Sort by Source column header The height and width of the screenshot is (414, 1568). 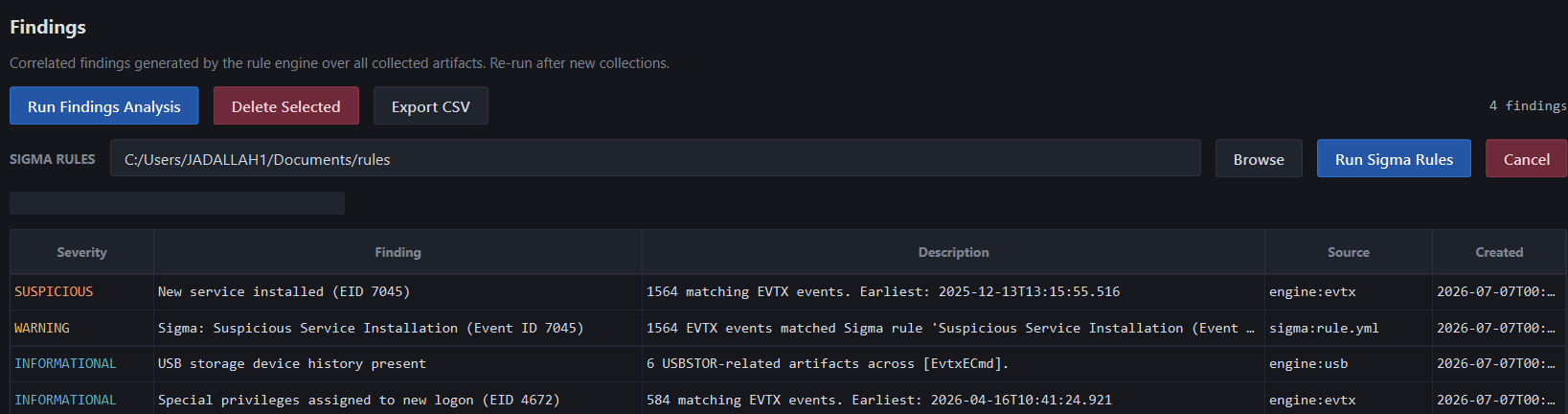click(1349, 252)
